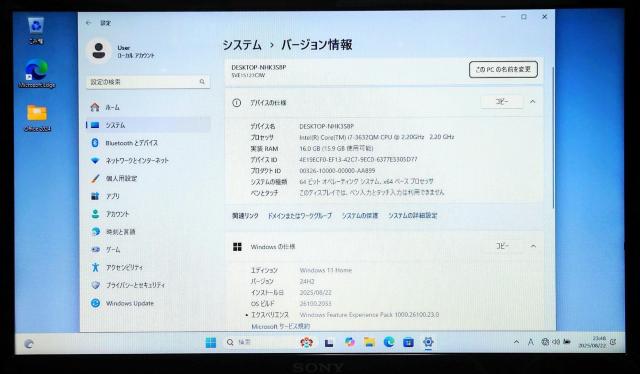Launch Microsoft Edge from the taskbar
Image resolution: width=640 pixels, height=374 pixels.
pyautogui.click(x=389, y=342)
